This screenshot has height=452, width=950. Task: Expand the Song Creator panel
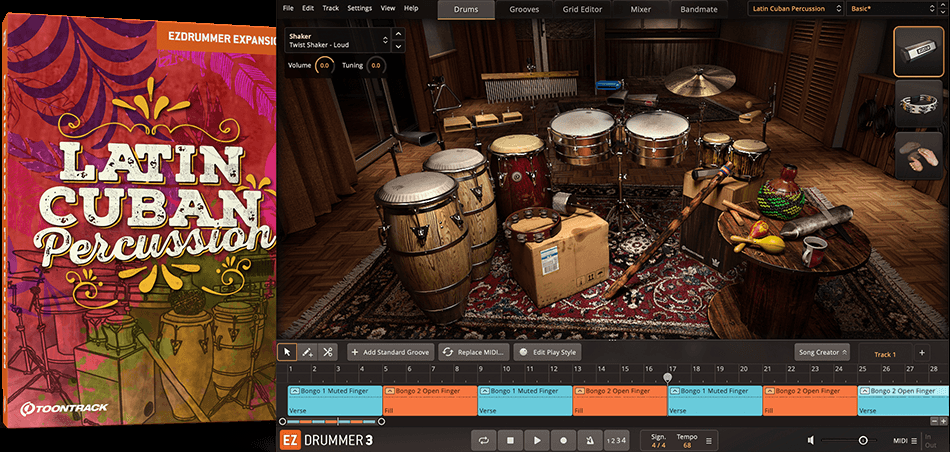[x=822, y=353]
